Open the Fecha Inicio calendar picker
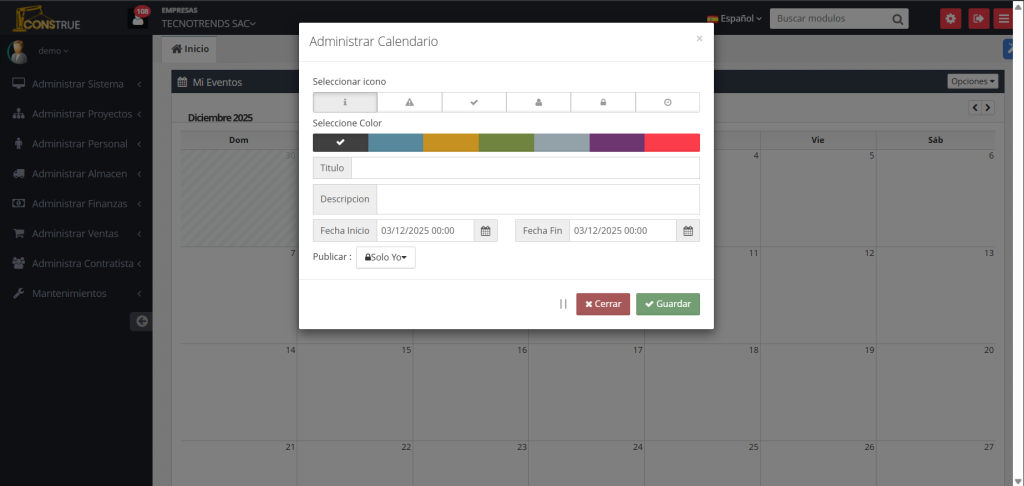The width and height of the screenshot is (1024, 486). (485, 231)
